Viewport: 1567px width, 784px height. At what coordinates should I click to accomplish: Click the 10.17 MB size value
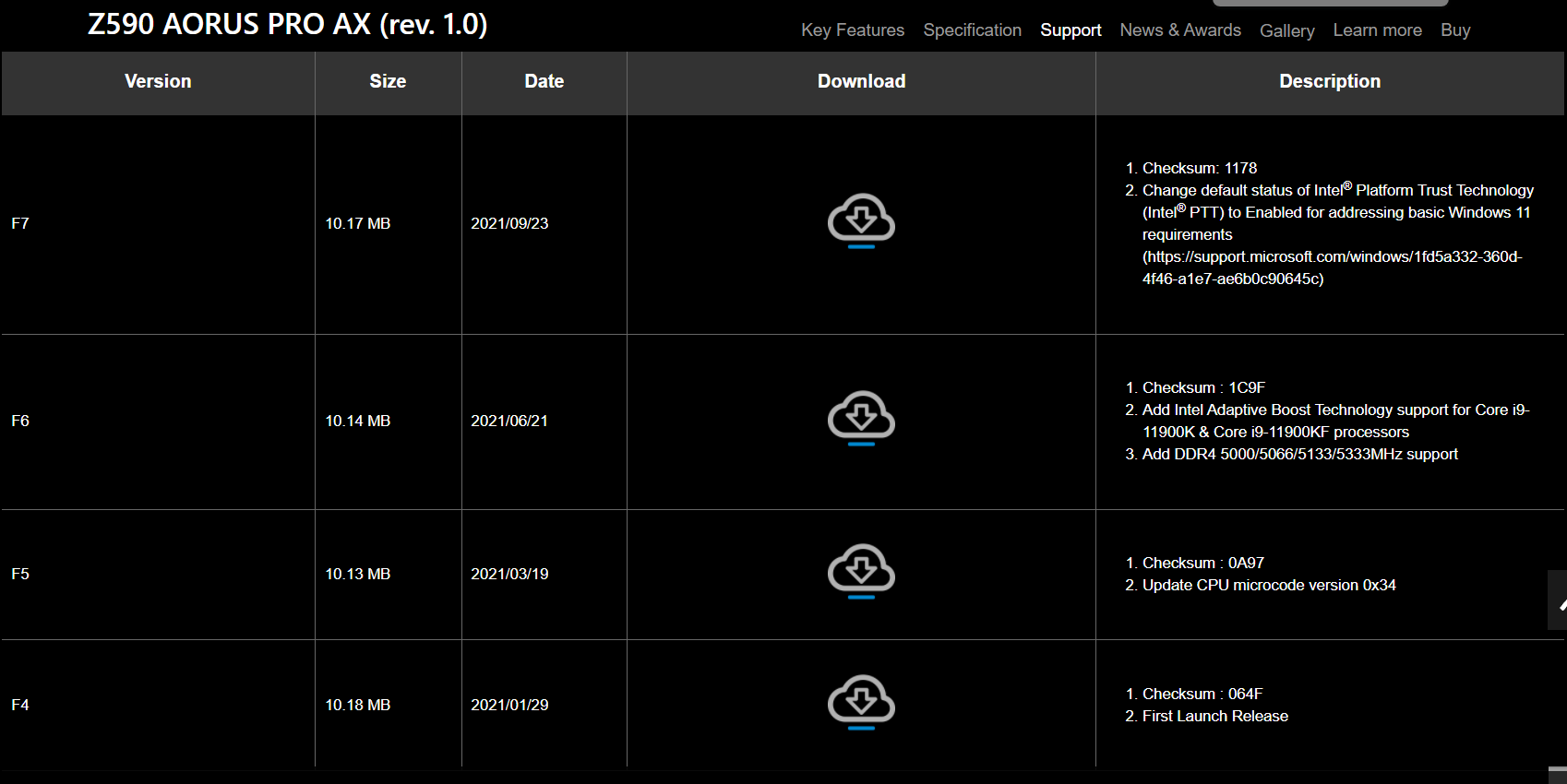358,223
